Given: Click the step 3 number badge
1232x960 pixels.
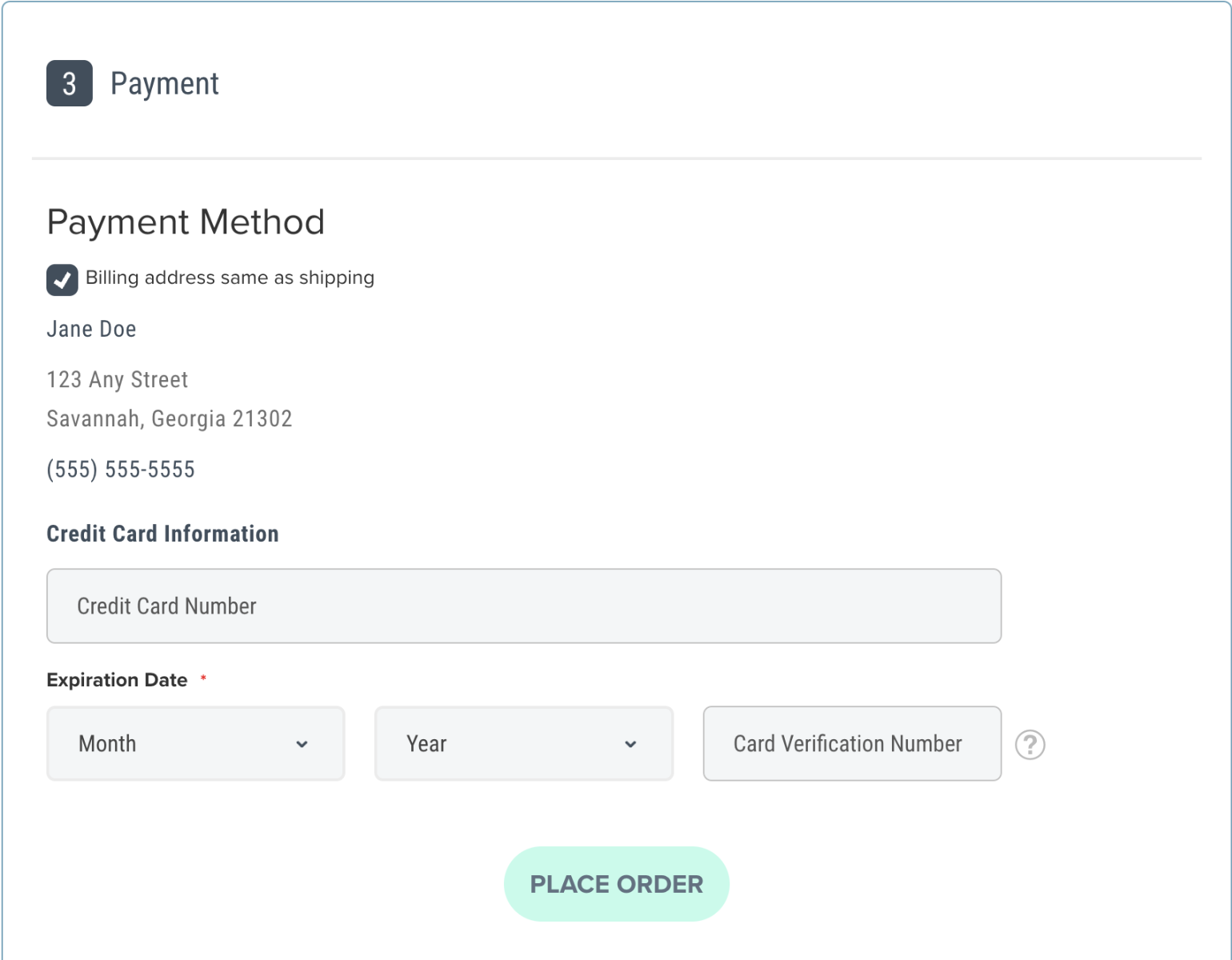Looking at the screenshot, I should tap(70, 83).
